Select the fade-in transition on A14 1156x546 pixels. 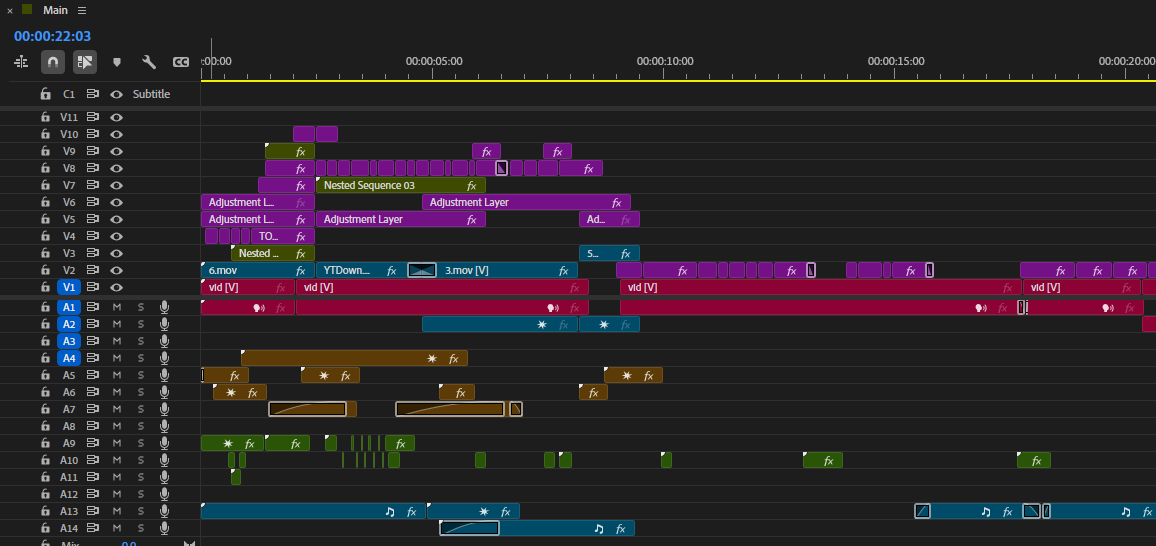coord(470,528)
